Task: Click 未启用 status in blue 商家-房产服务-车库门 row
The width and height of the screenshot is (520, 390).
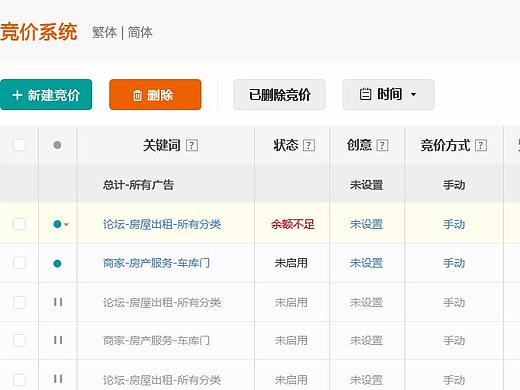Action: [291, 263]
